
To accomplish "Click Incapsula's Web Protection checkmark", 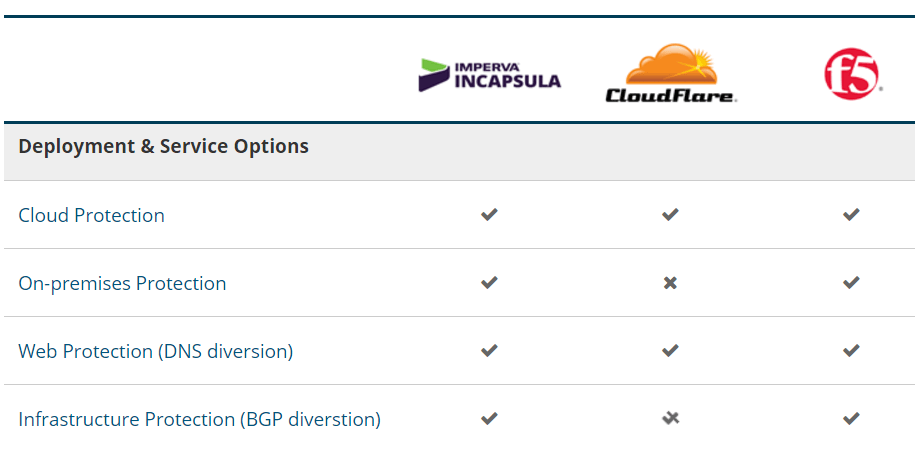I will (489, 351).
